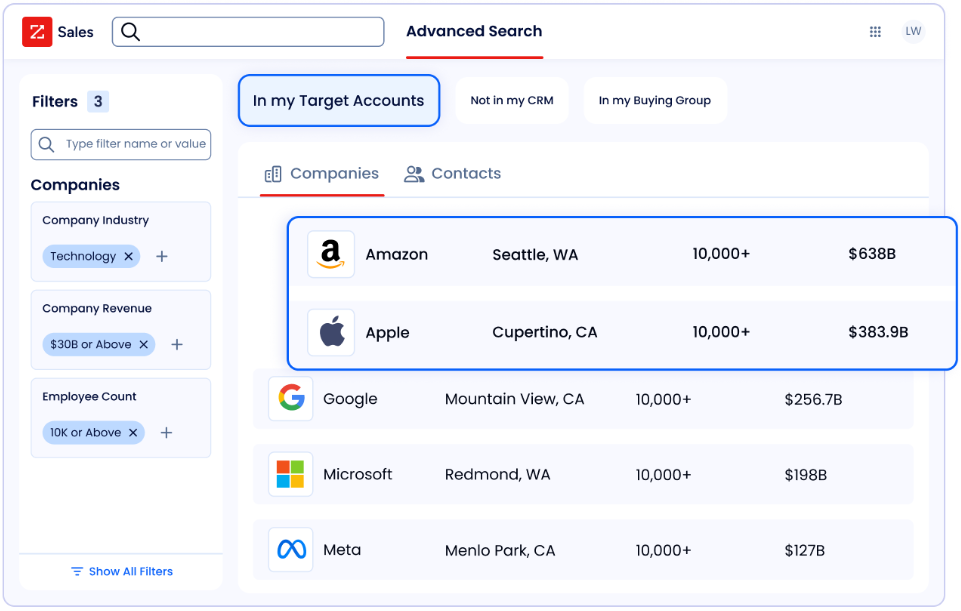Click the Google company logo
The image size is (961, 611).
coord(291,398)
